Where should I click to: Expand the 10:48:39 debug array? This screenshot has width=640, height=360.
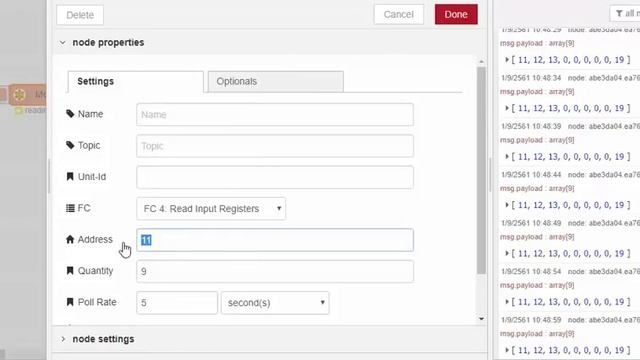click(507, 157)
